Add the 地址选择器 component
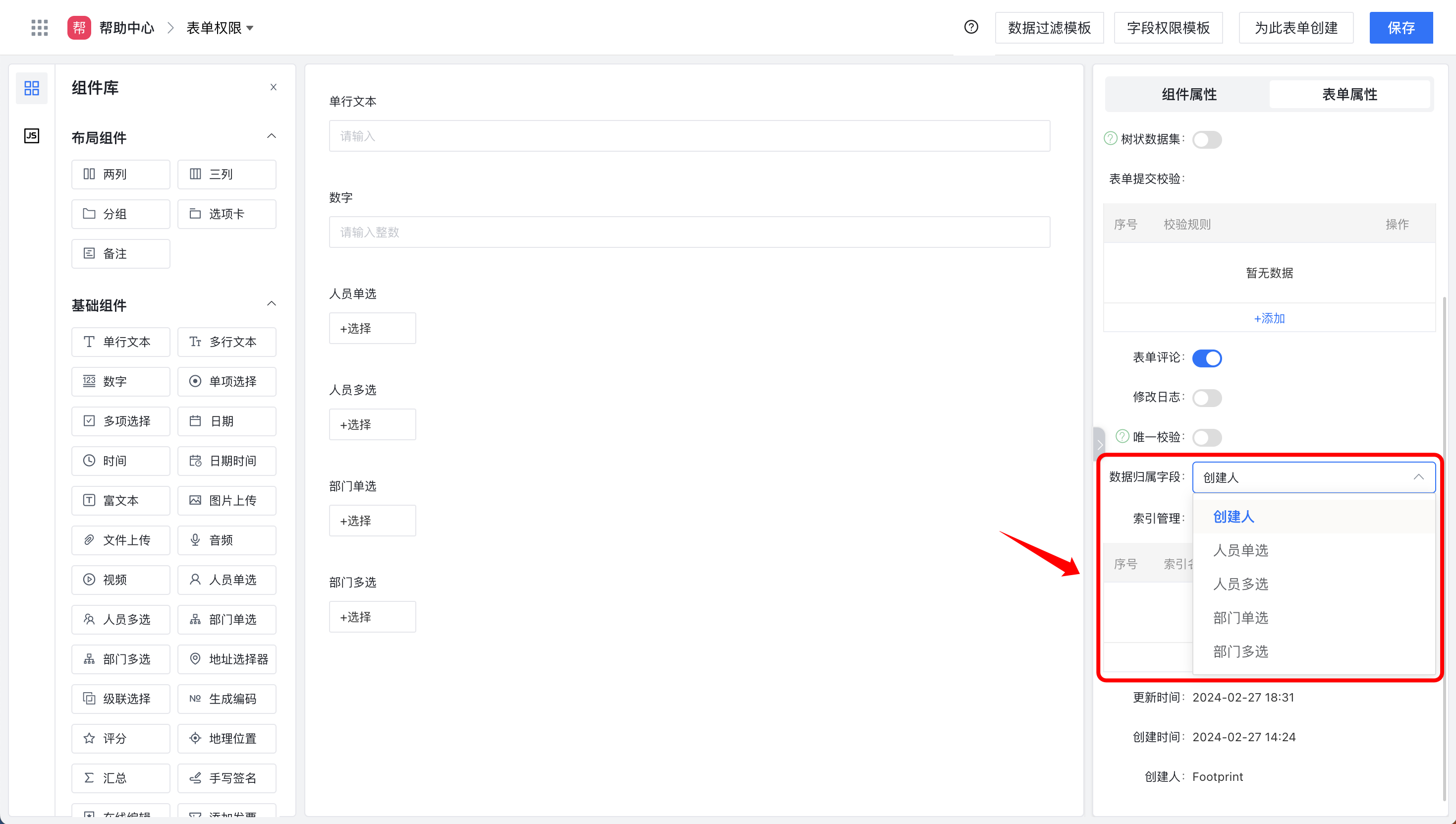 pos(227,659)
